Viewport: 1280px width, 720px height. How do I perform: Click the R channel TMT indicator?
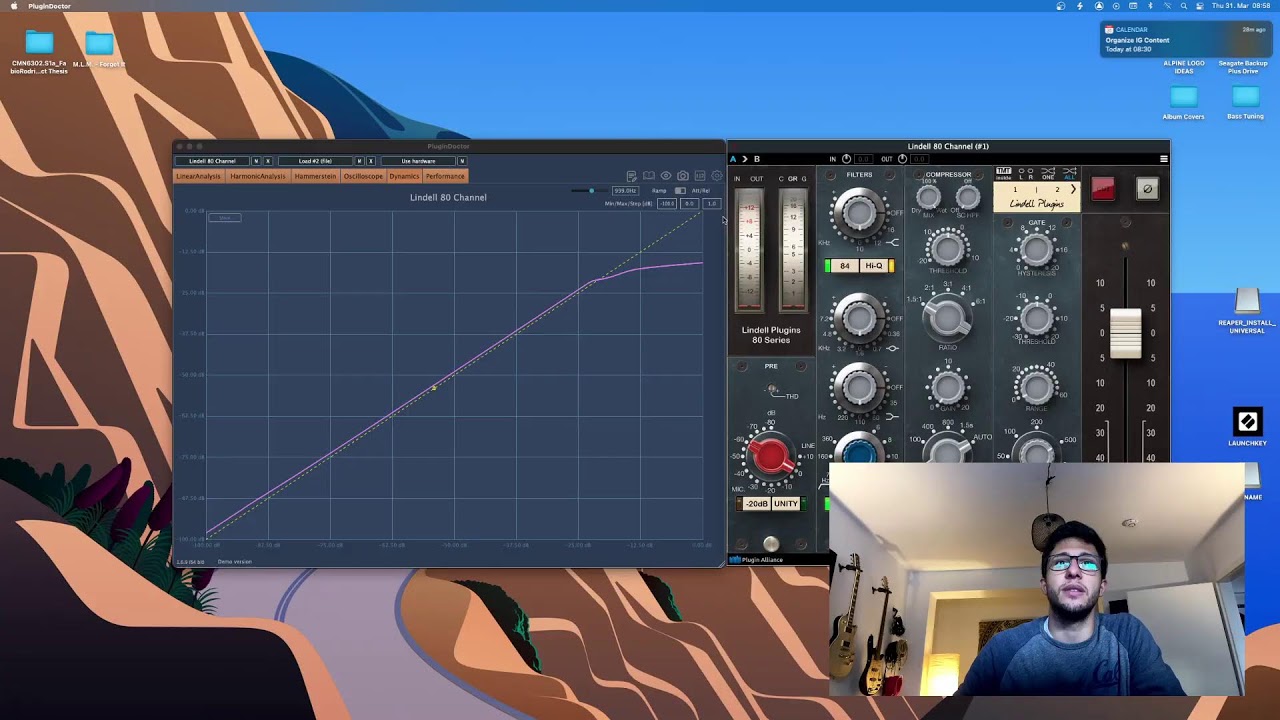click(1031, 174)
